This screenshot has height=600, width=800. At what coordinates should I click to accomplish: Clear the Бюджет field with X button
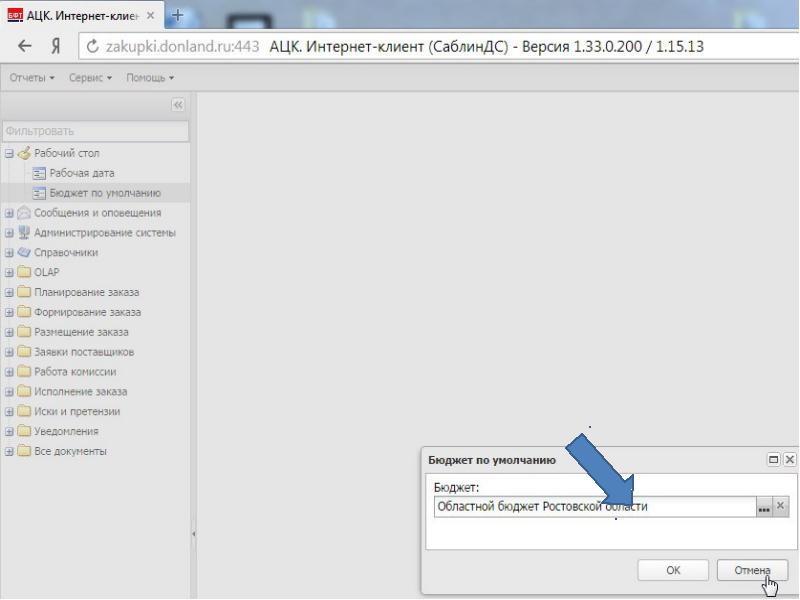780,507
